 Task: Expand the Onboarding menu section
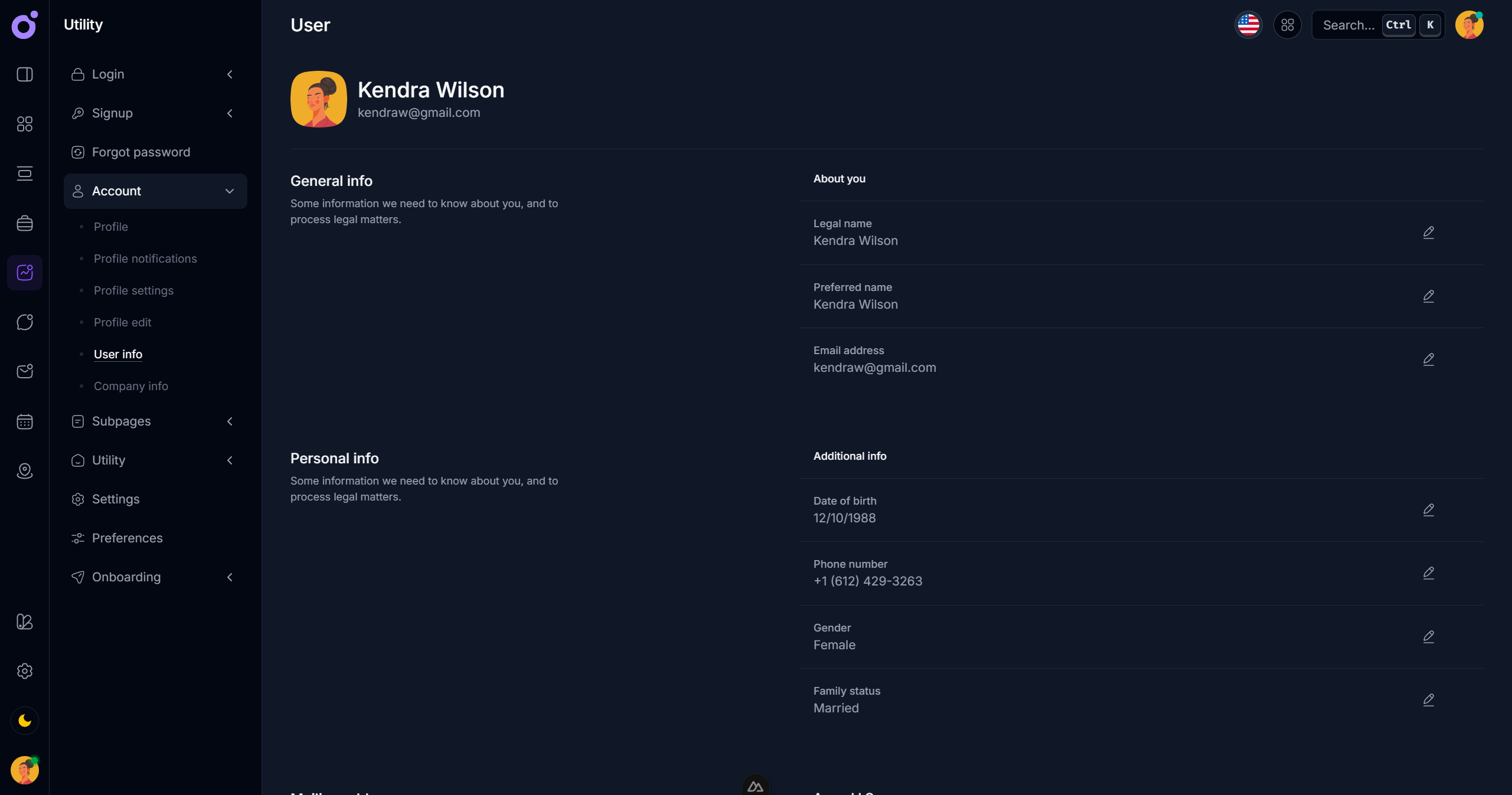click(155, 577)
